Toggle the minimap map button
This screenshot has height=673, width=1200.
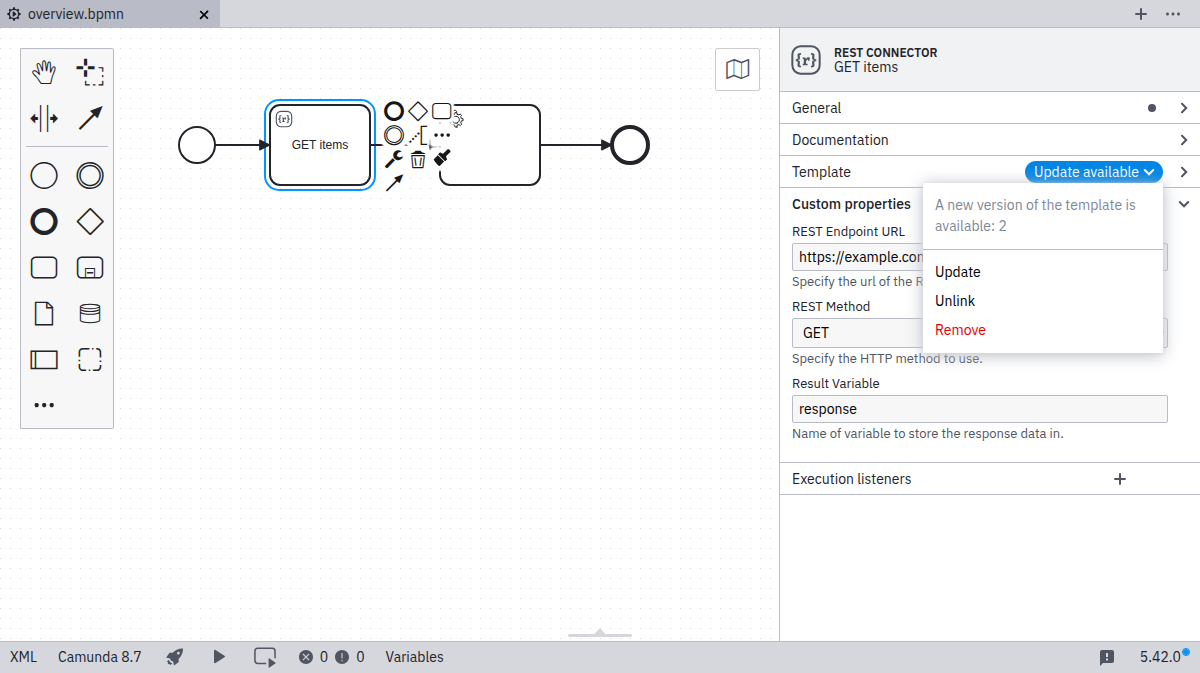(737, 69)
